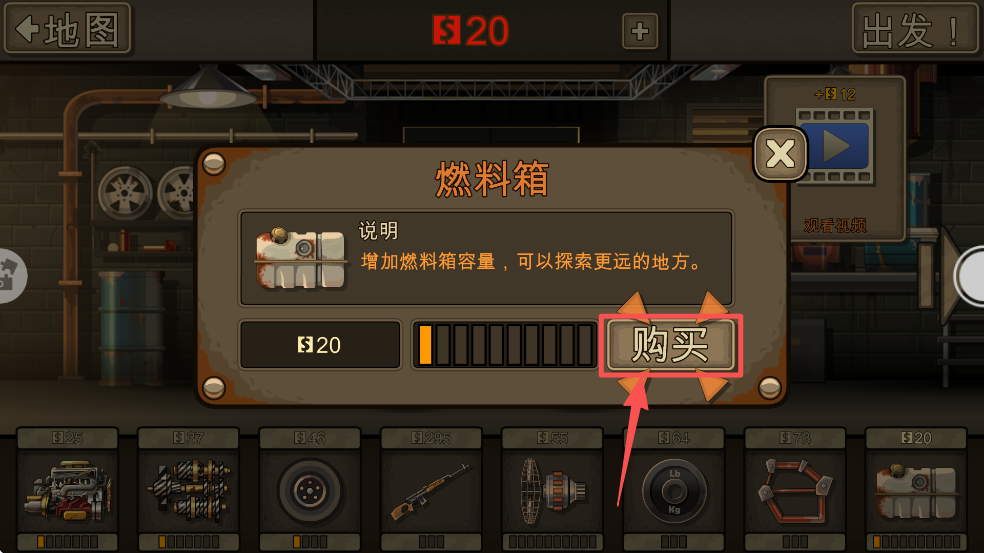Image resolution: width=984 pixels, height=553 pixels.
Task: Select the gearbox upgrade card
Action: [x=188, y=490]
